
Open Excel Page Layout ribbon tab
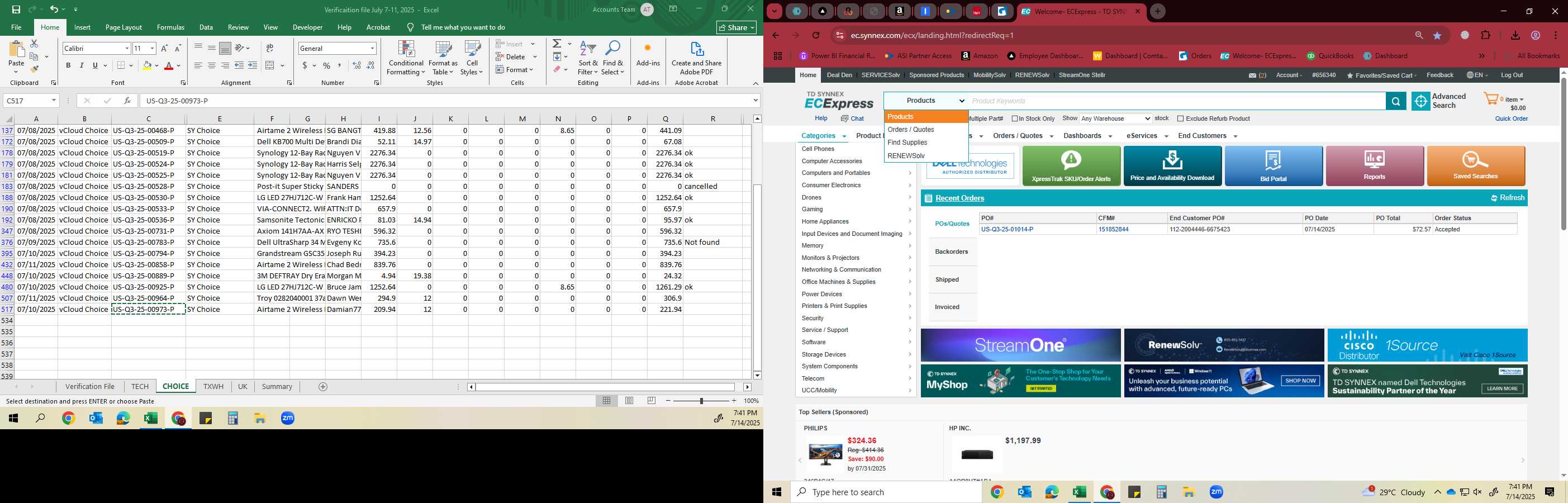pos(123,27)
